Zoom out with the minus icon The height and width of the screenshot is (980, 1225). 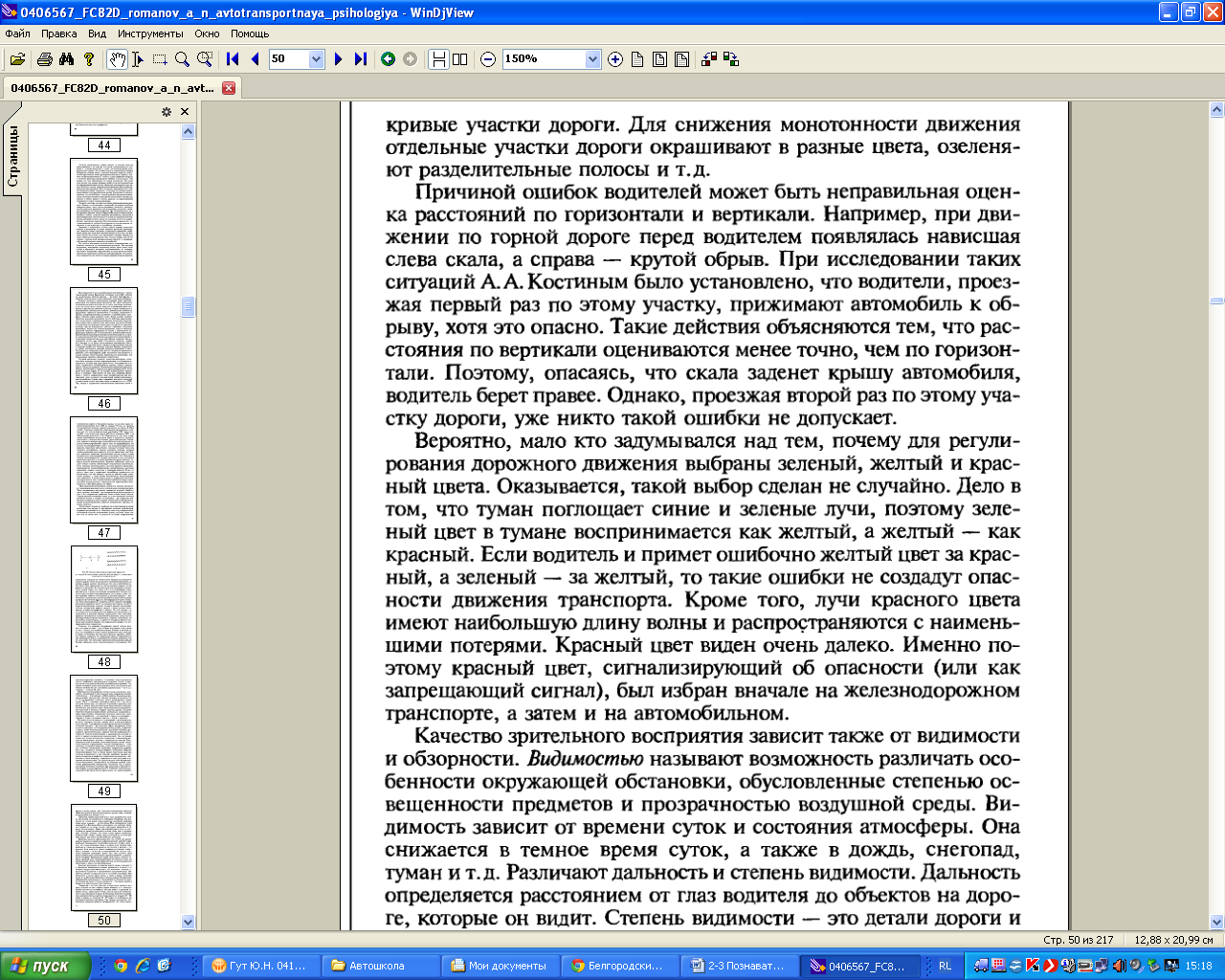click(488, 59)
